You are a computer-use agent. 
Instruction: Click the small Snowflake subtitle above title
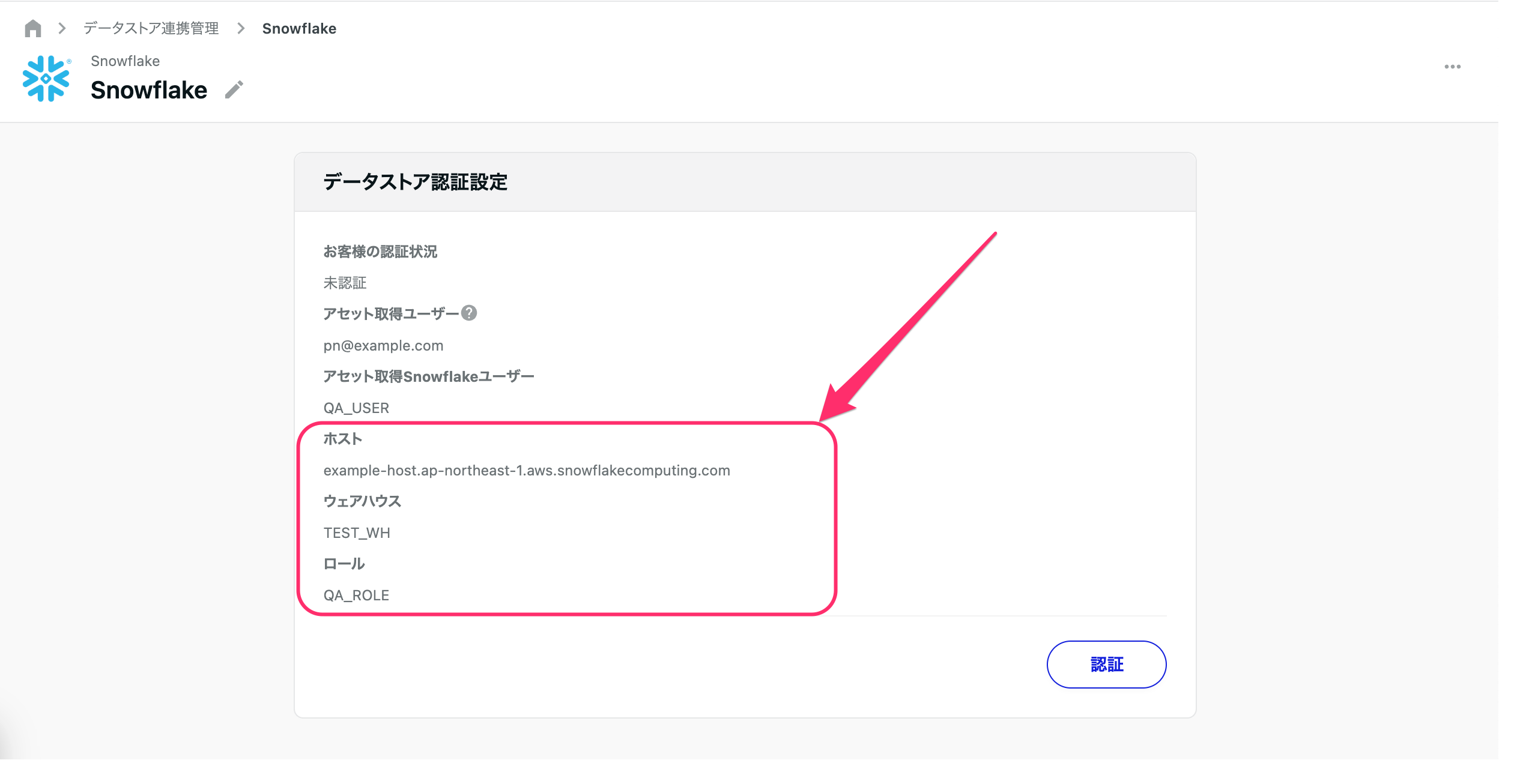(125, 61)
